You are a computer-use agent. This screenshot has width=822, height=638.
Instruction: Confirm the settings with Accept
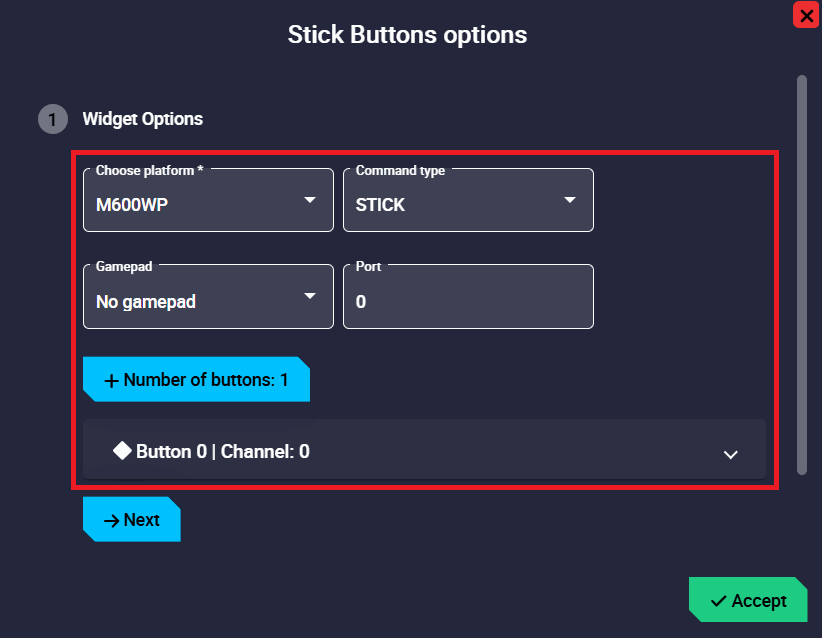coord(748,600)
